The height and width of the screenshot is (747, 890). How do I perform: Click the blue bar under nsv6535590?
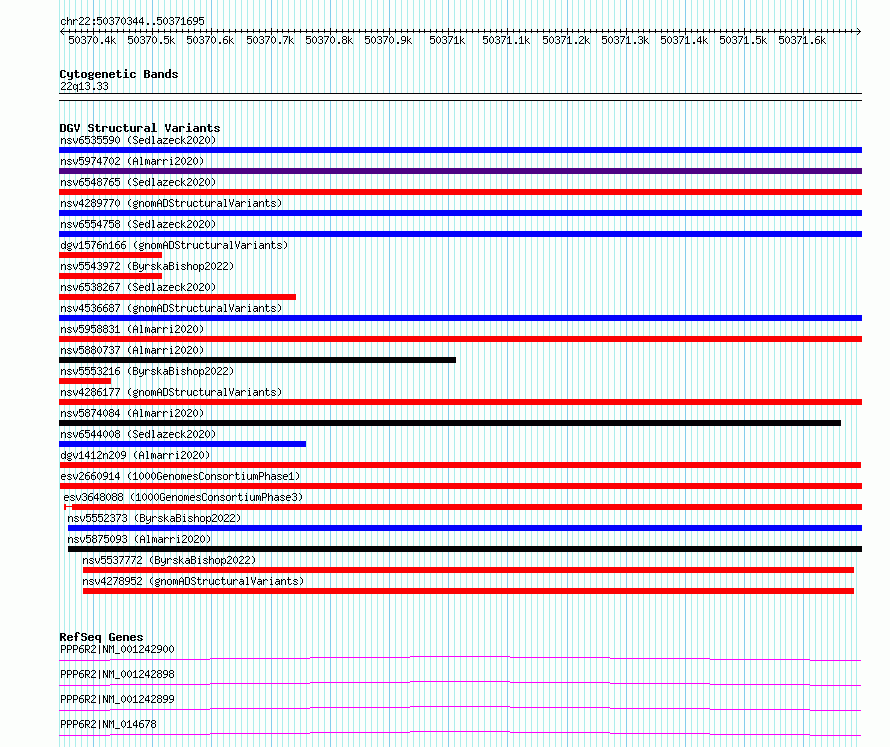click(x=460, y=150)
